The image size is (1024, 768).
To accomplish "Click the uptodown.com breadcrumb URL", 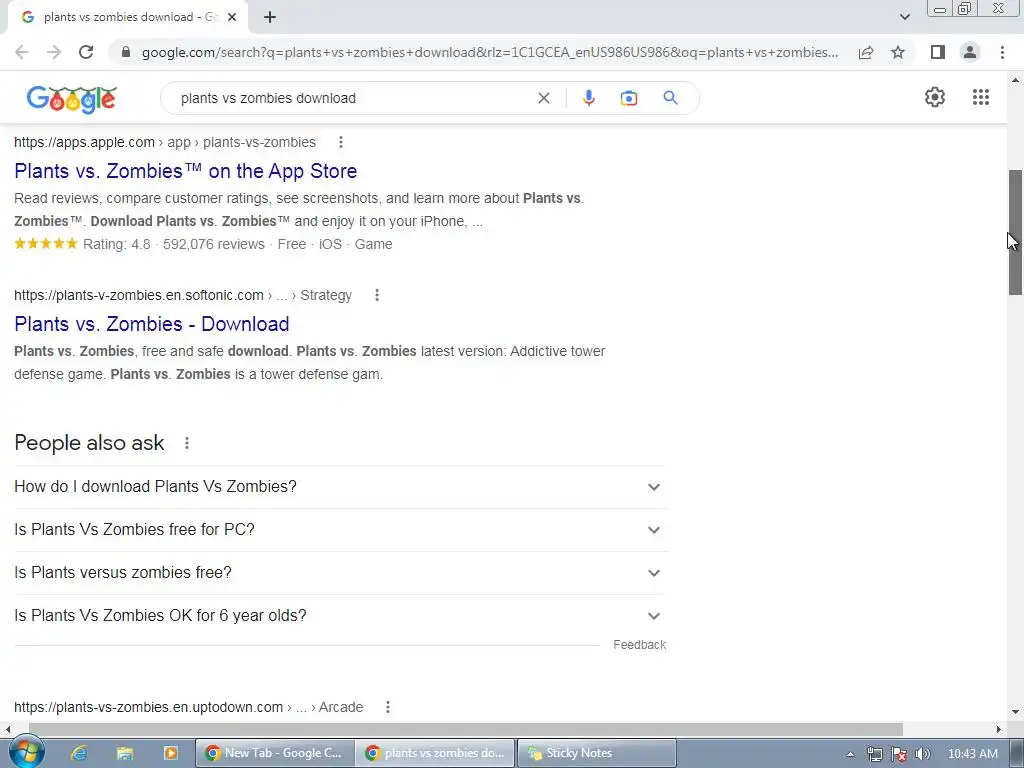I will click(189, 707).
